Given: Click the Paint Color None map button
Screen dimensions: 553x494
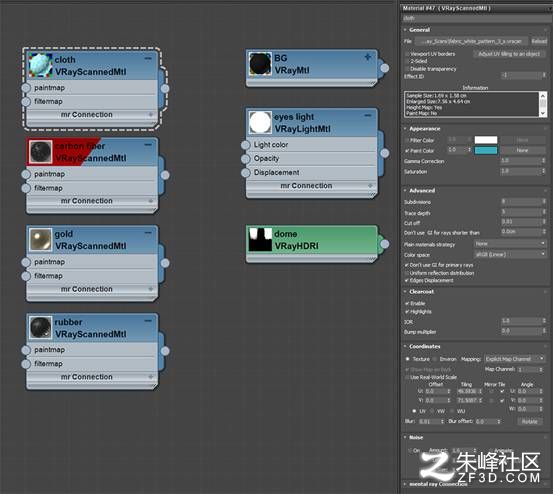Looking at the screenshot, I should pyautogui.click(x=523, y=150).
